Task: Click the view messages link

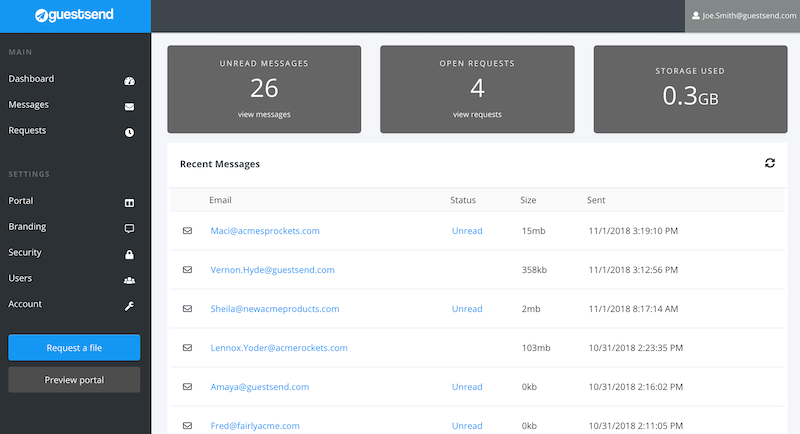Action: (x=264, y=114)
